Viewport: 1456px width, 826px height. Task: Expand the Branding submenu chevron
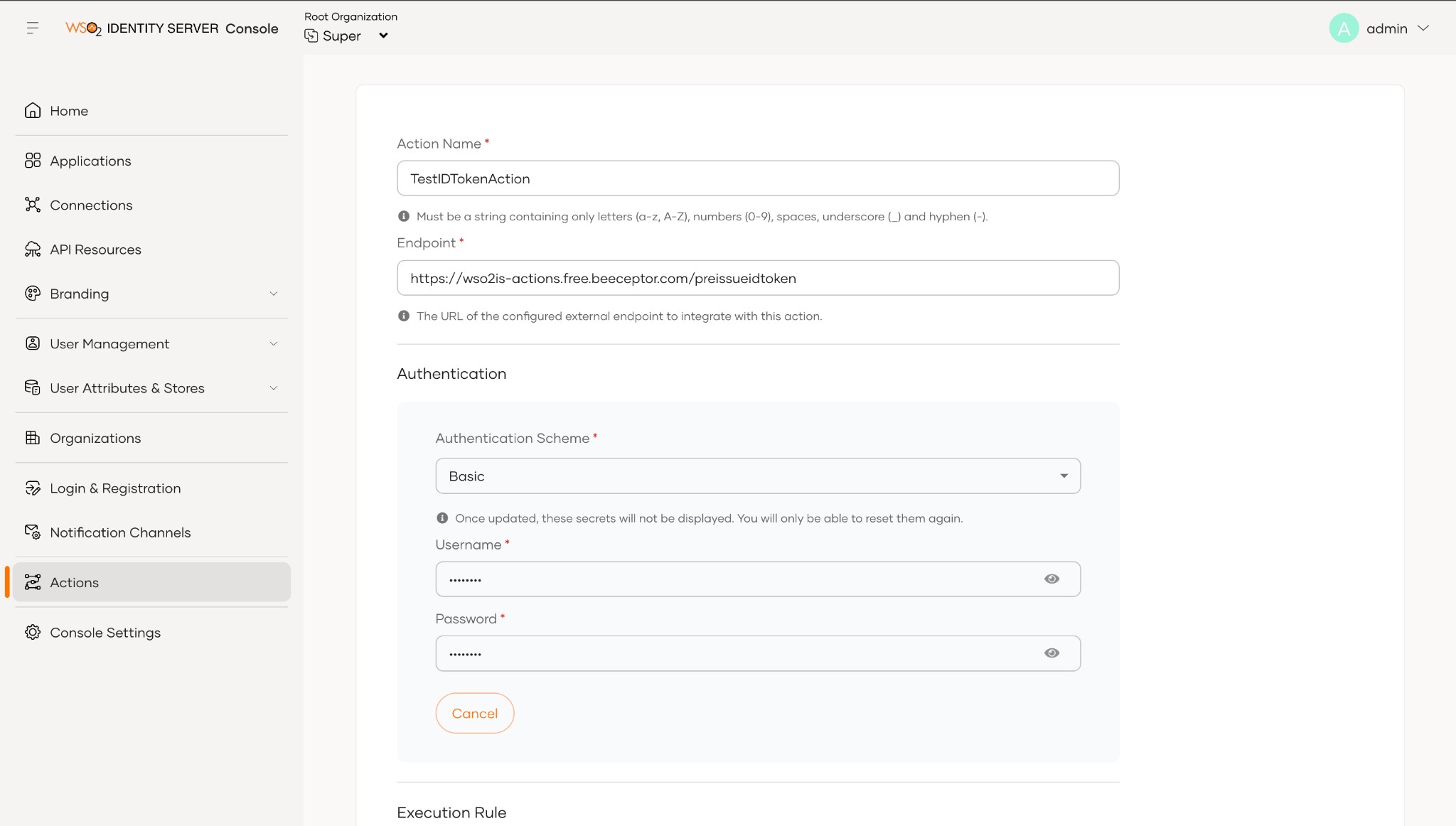tap(274, 294)
